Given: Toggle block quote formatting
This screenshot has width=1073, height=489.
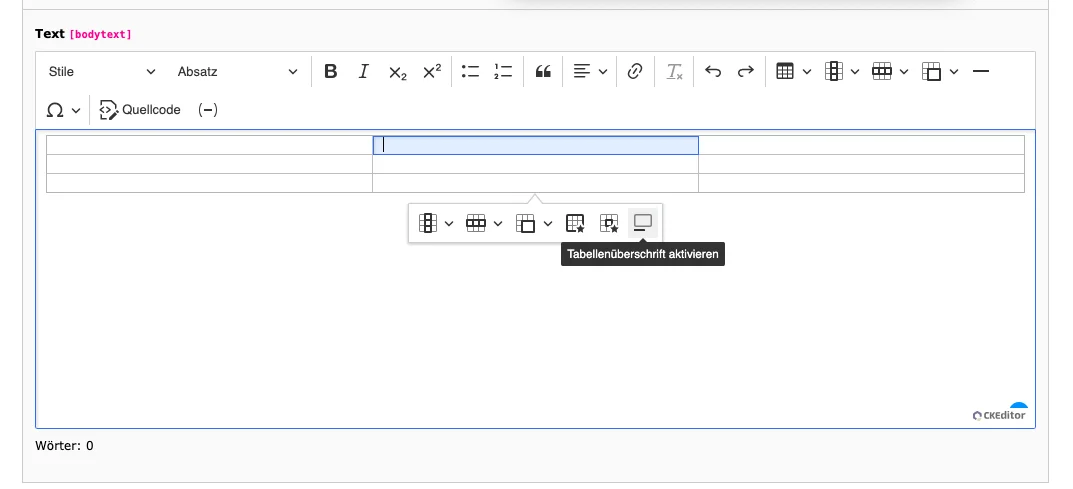Looking at the screenshot, I should pos(543,72).
